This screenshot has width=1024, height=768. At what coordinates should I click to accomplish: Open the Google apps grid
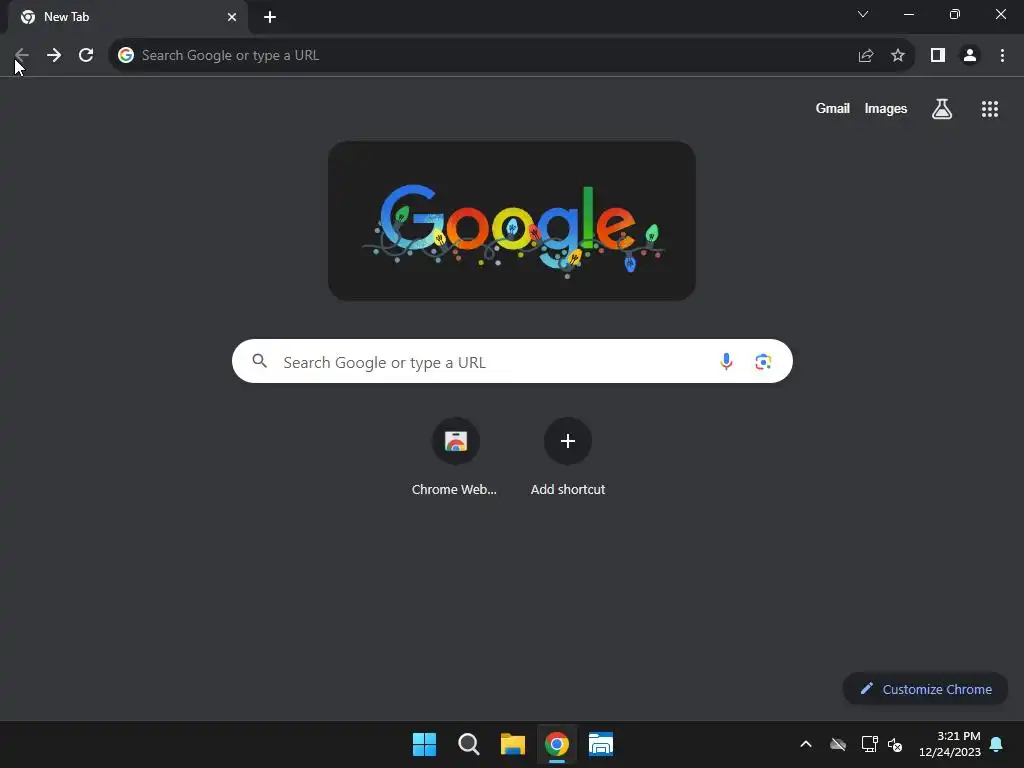pyautogui.click(x=990, y=109)
